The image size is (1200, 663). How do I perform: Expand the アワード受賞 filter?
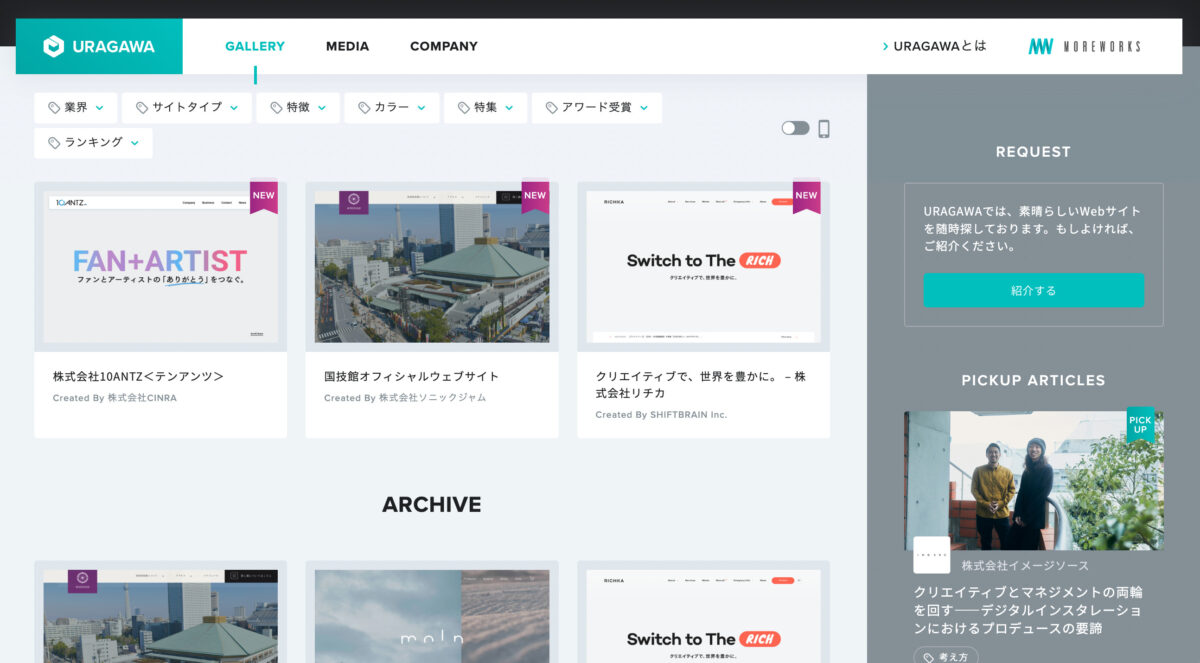coord(596,108)
